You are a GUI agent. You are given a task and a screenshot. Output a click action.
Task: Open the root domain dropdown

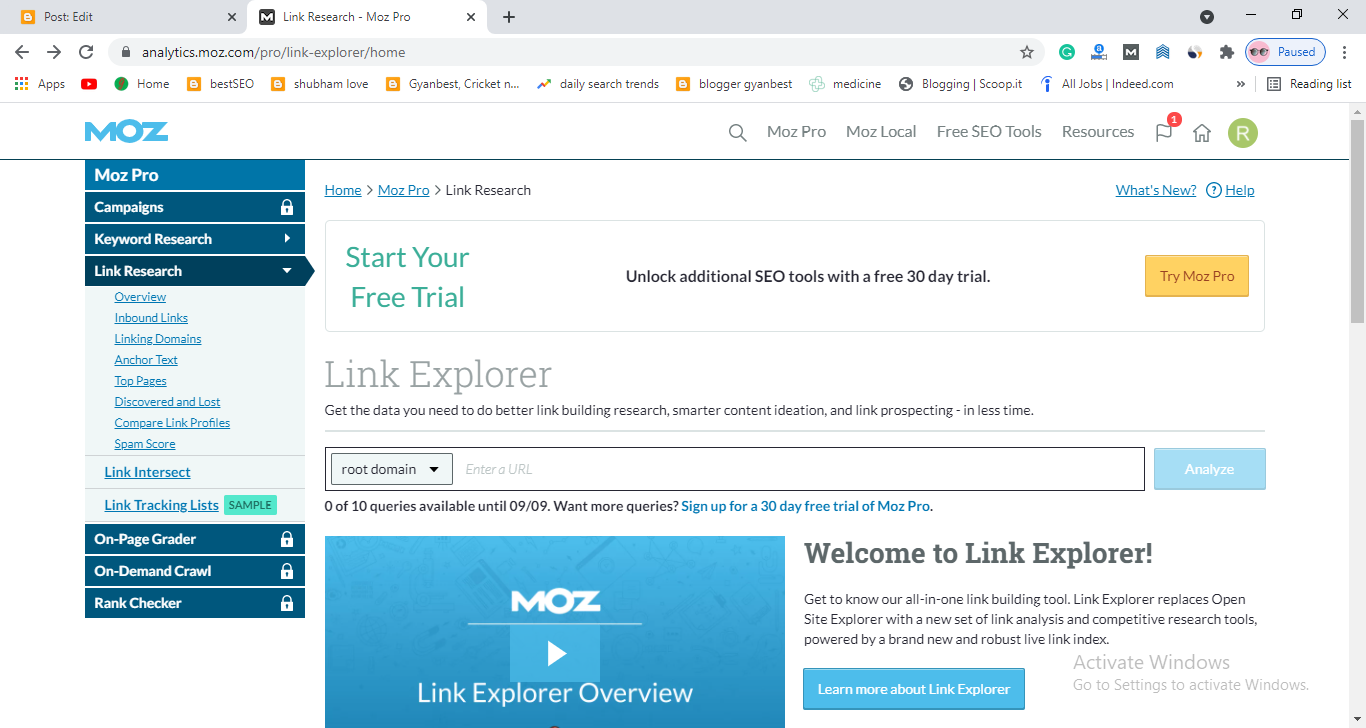point(391,469)
